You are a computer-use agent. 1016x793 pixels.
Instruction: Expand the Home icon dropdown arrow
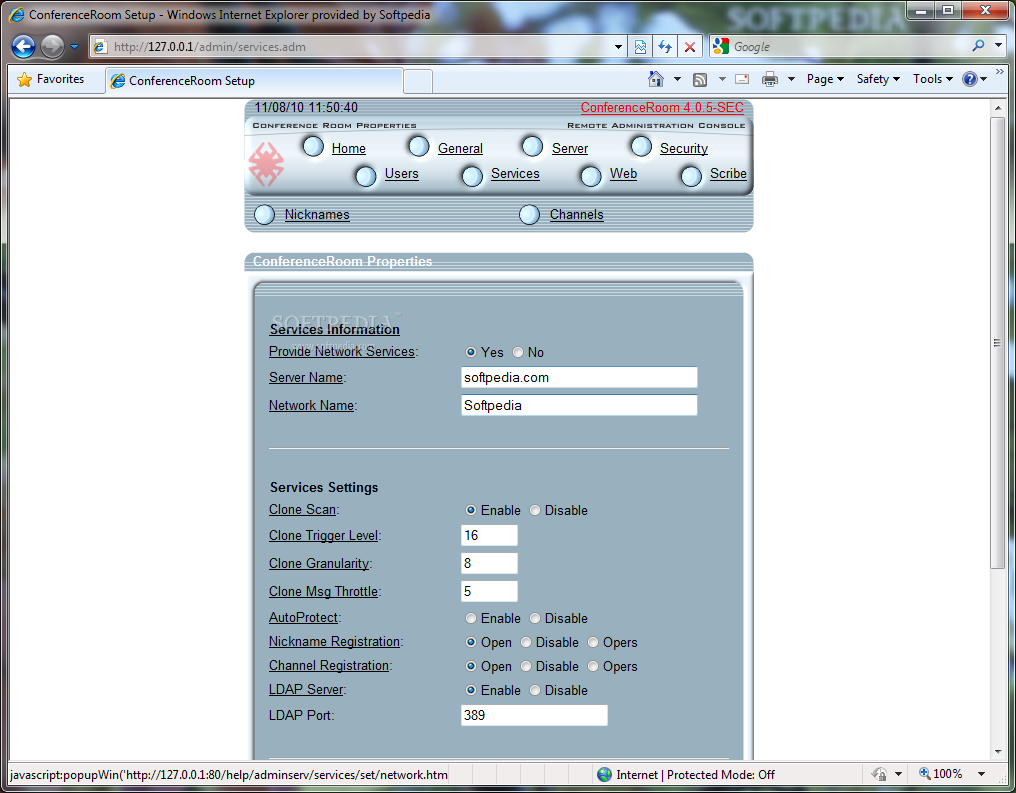point(677,79)
